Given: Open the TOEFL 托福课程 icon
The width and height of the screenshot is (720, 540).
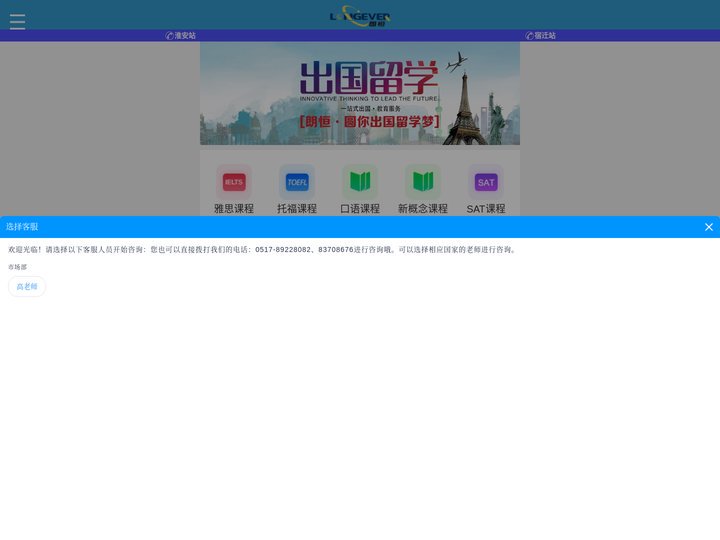Looking at the screenshot, I should (297, 182).
